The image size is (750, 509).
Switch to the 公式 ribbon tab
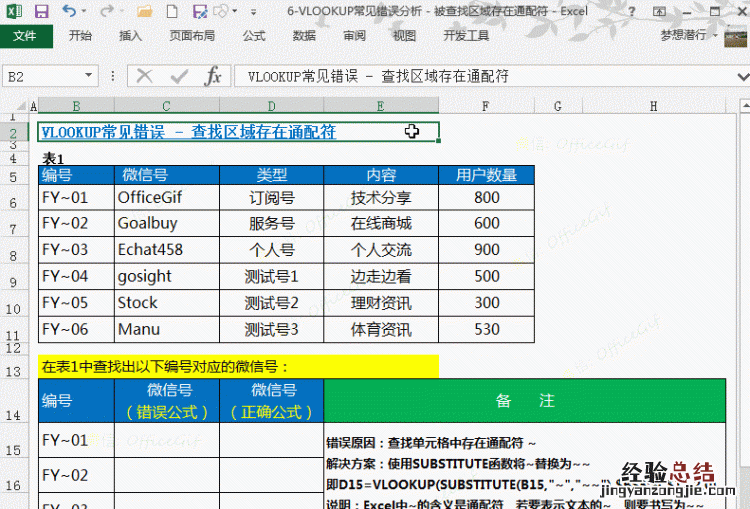click(x=254, y=35)
